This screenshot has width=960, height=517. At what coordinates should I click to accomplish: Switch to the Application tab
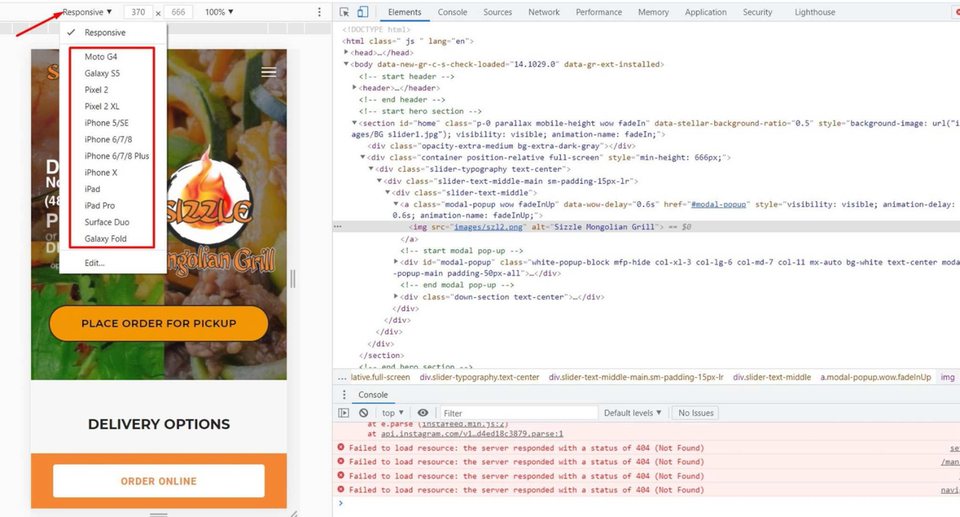click(705, 12)
